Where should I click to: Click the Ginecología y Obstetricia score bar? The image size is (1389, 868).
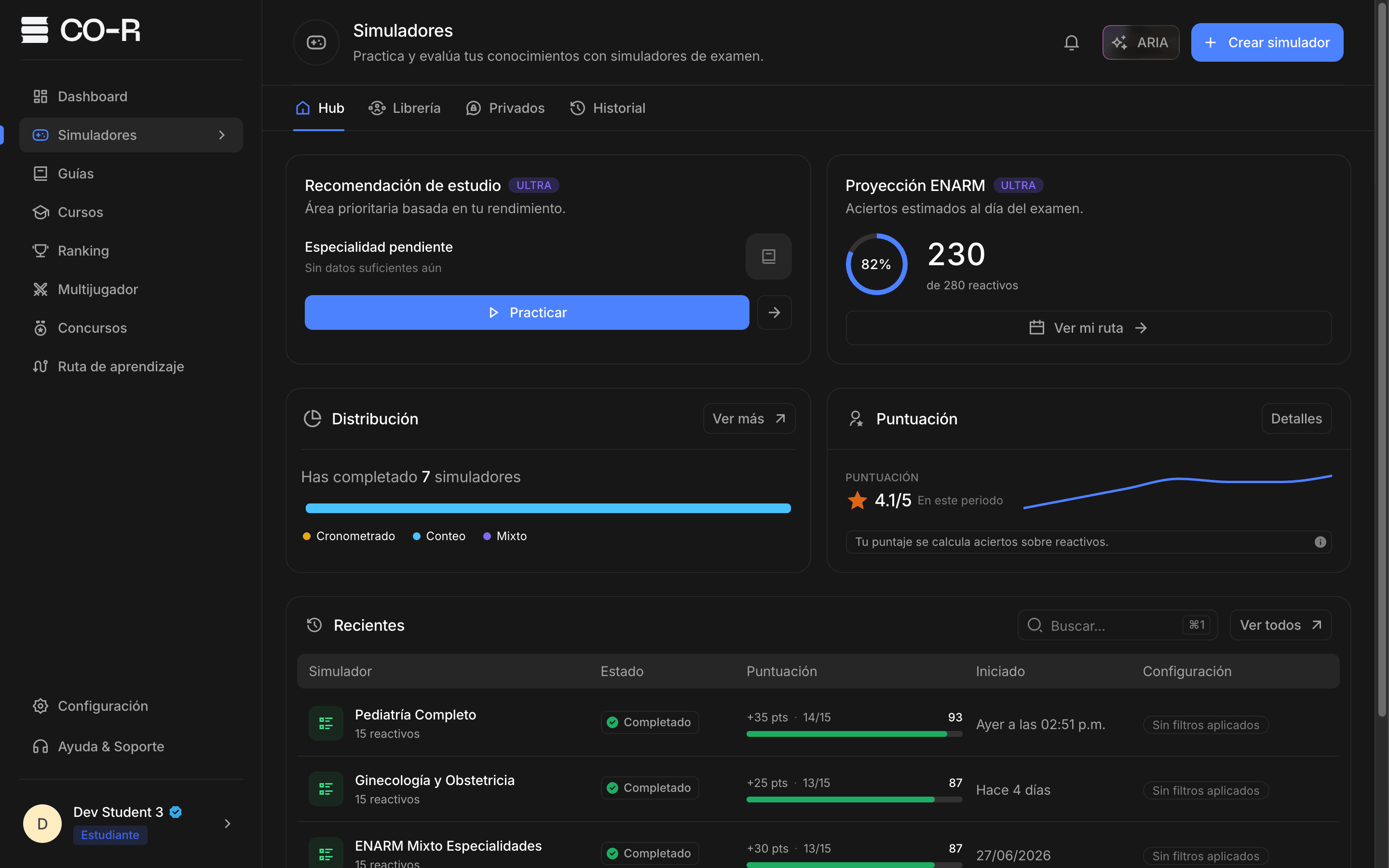click(x=854, y=799)
